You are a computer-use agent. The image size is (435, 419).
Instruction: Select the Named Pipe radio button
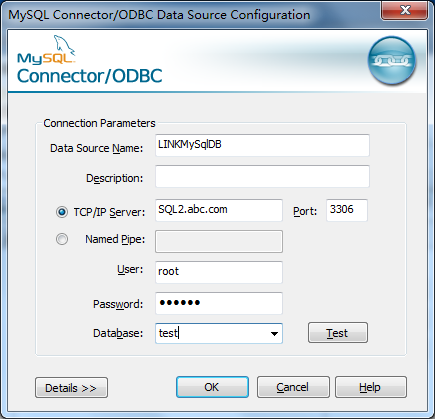pyautogui.click(x=62, y=239)
